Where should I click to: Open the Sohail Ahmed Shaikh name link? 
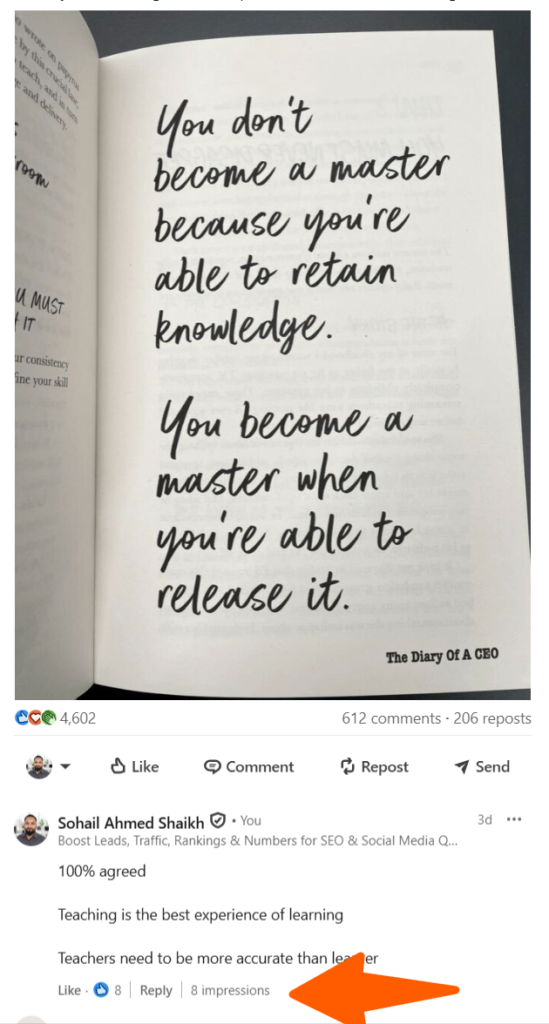[131, 821]
